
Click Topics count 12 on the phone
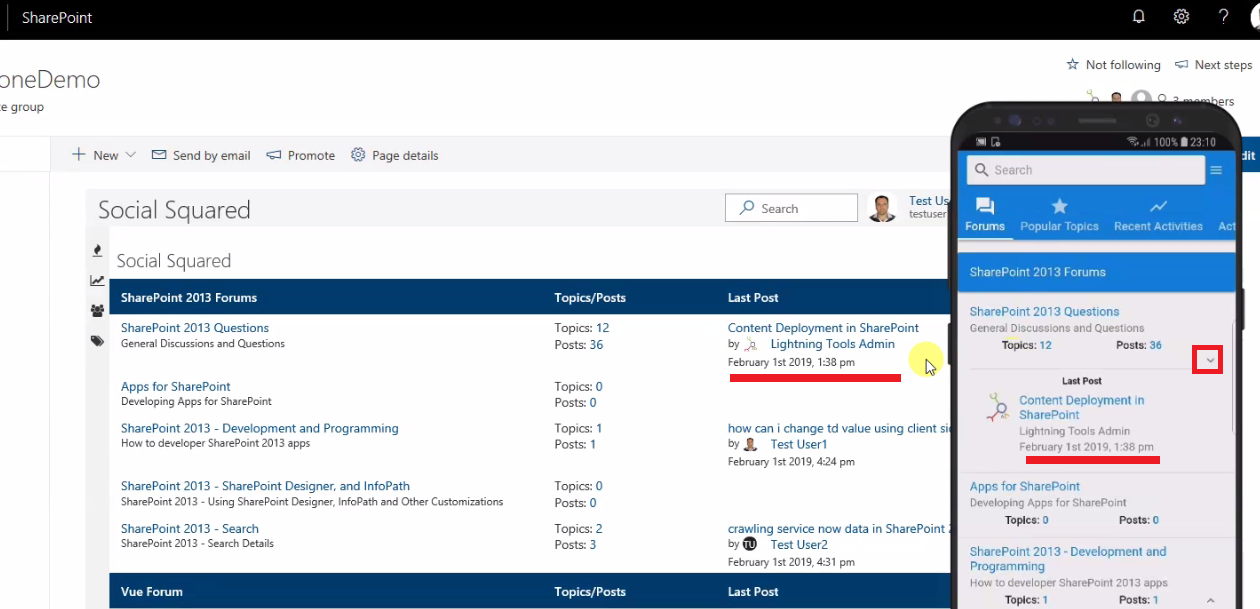(x=1045, y=345)
